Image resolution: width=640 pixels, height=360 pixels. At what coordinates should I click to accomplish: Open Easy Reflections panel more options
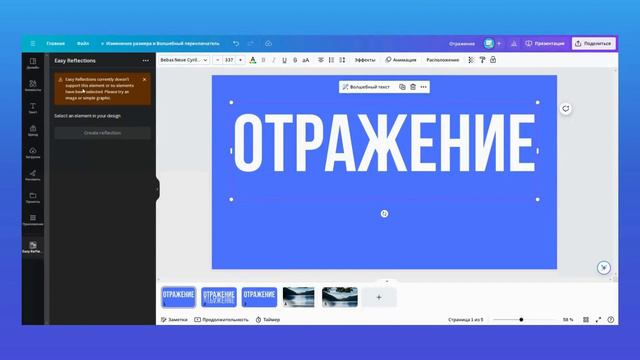[x=146, y=60]
